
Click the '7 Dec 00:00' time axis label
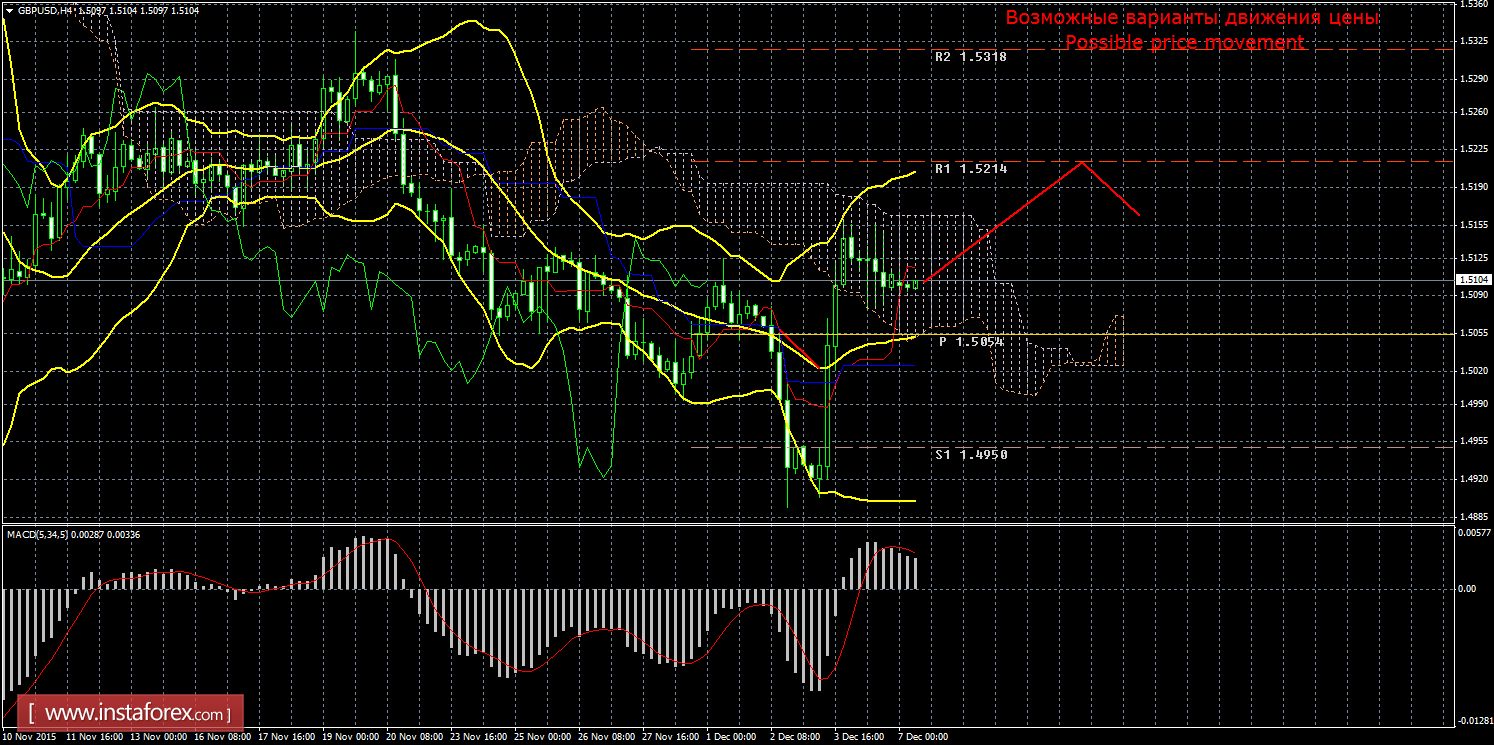pos(923,737)
